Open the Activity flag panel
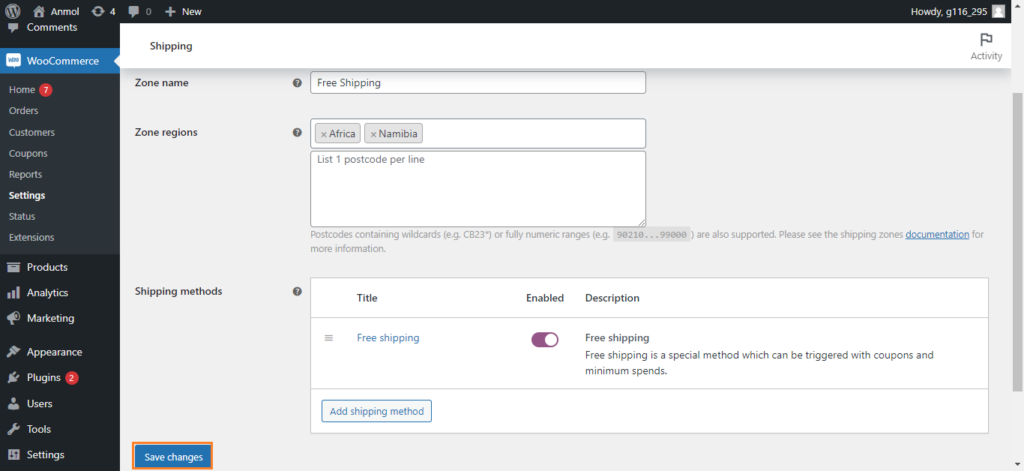The image size is (1024, 471). point(986,46)
